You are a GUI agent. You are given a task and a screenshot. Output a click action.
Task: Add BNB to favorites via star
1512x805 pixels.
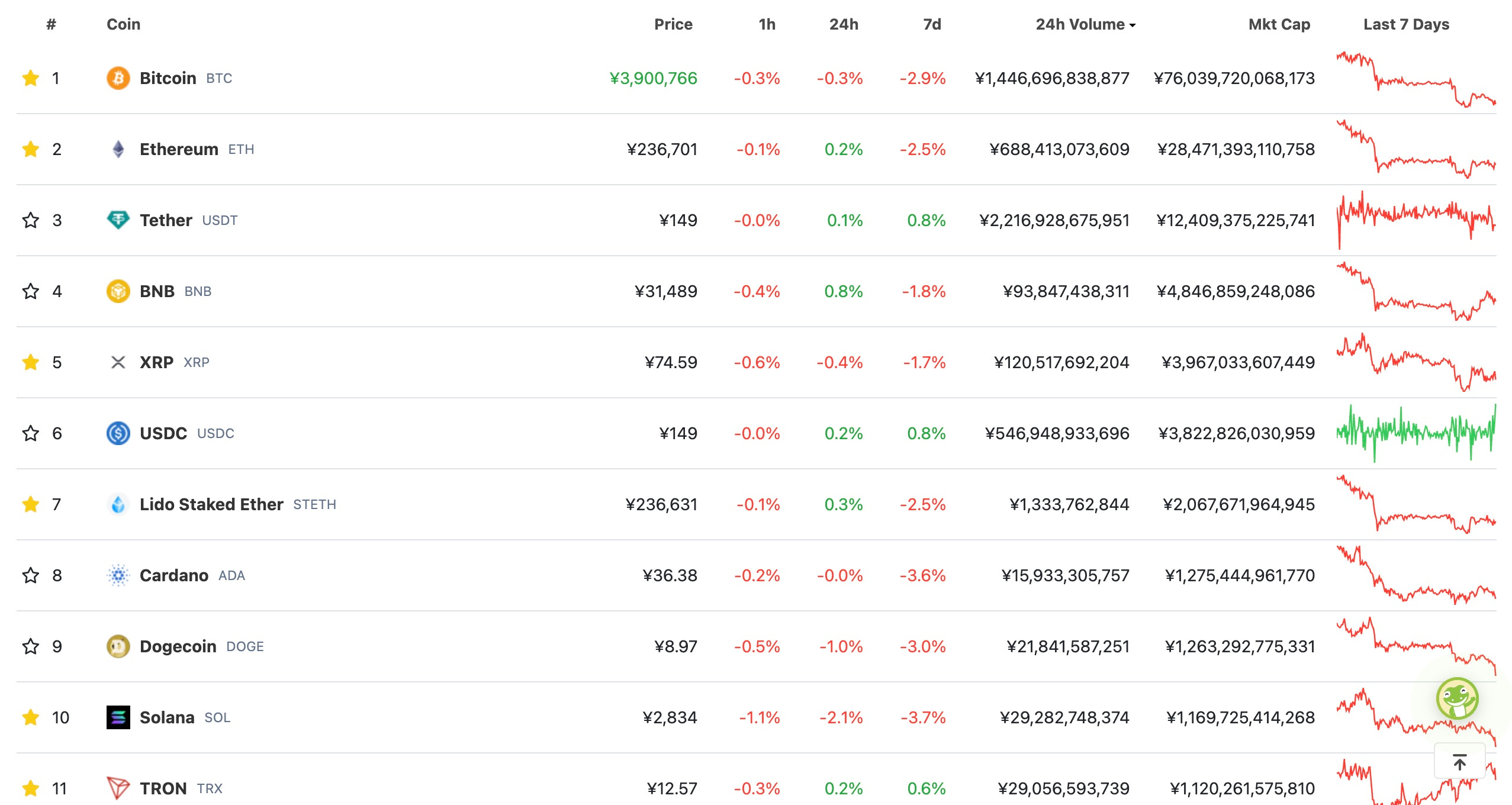[31, 291]
